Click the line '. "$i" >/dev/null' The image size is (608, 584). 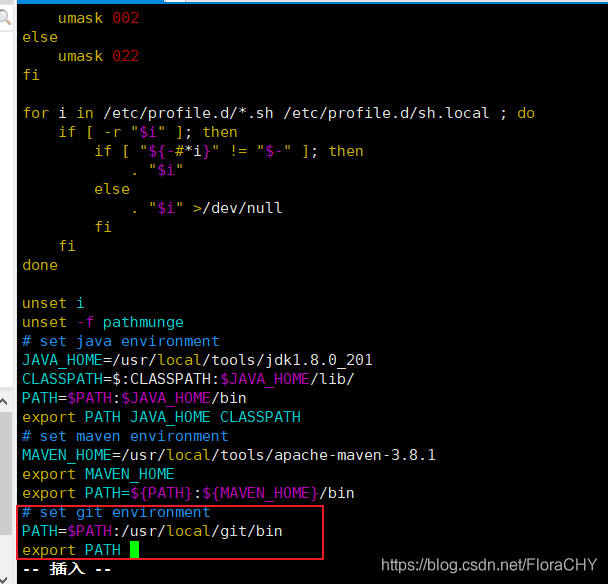tap(206, 208)
